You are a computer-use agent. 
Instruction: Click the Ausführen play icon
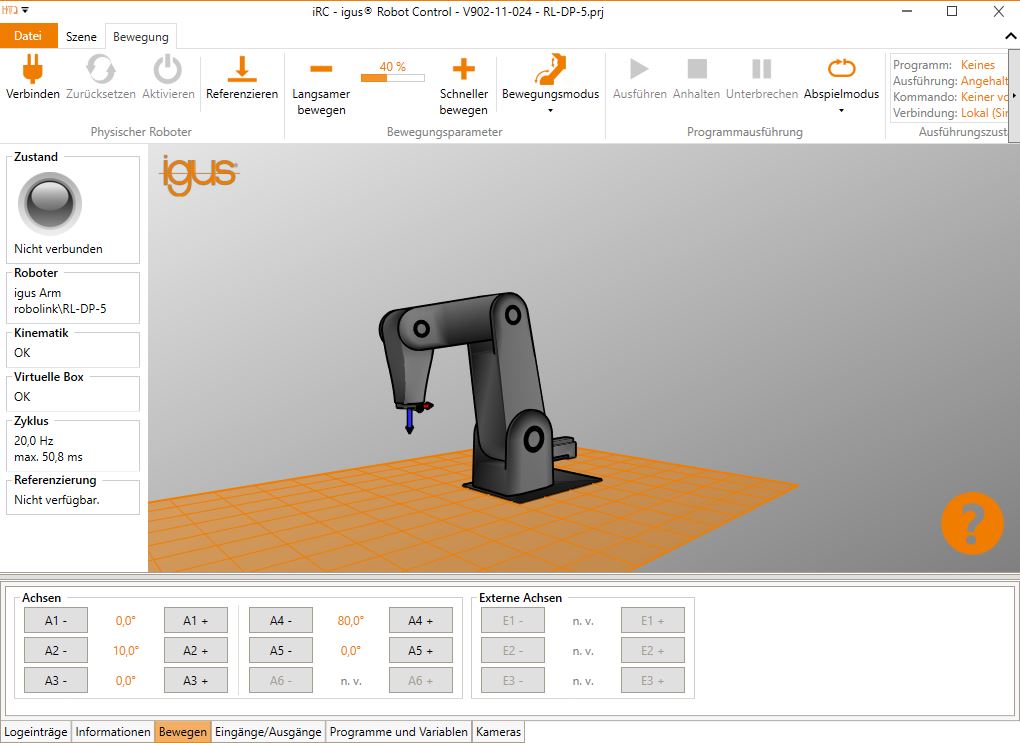(x=638, y=68)
